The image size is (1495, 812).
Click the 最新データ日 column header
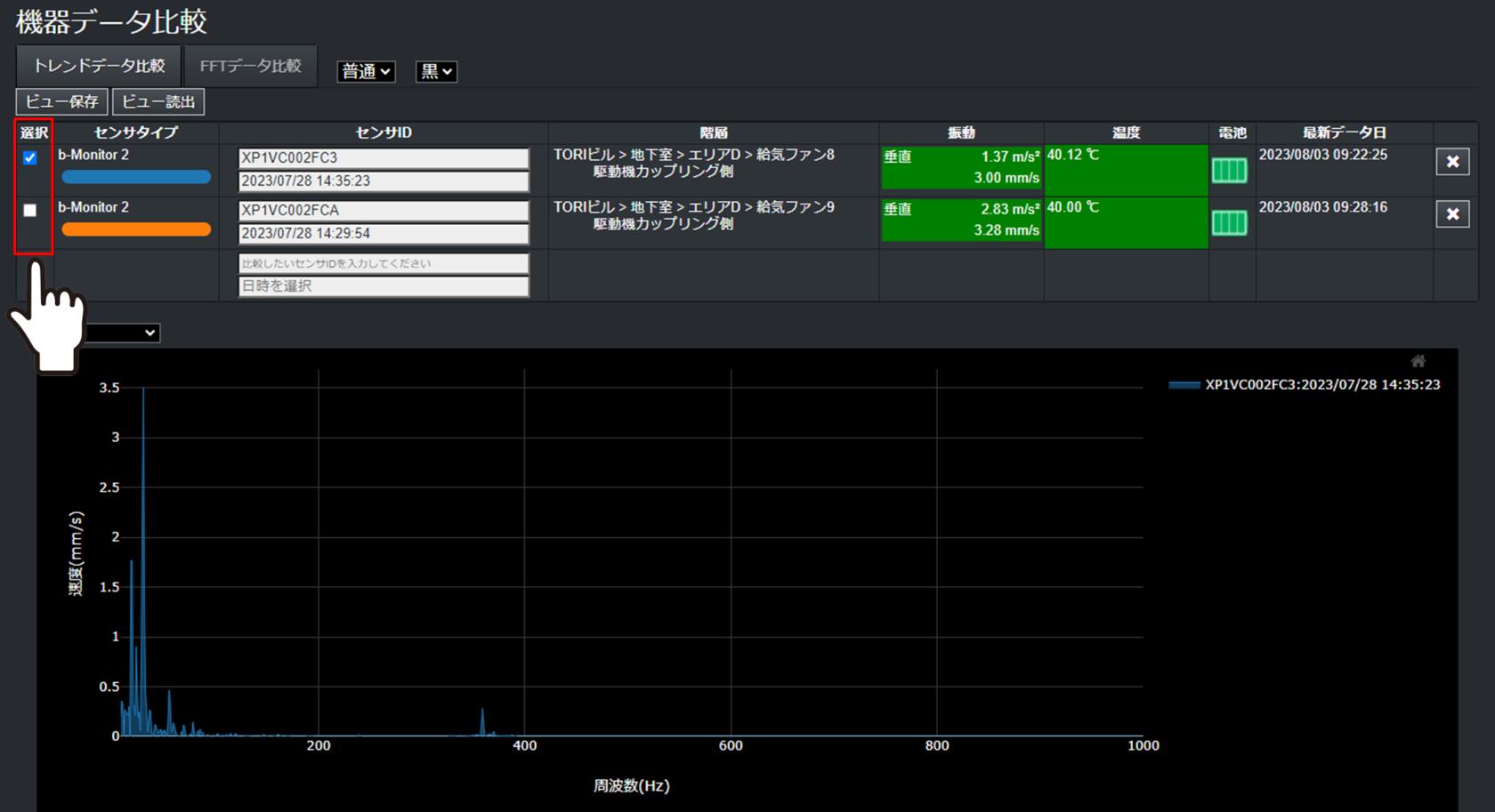(1345, 133)
